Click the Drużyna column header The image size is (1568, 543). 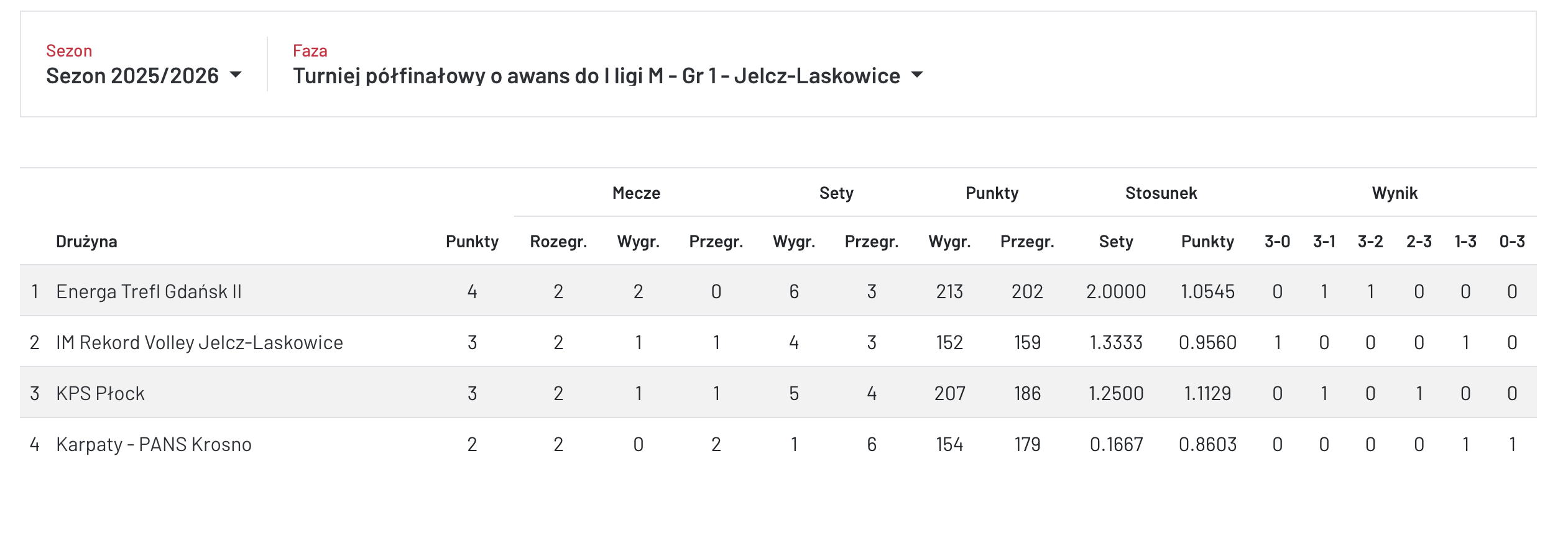(x=86, y=241)
